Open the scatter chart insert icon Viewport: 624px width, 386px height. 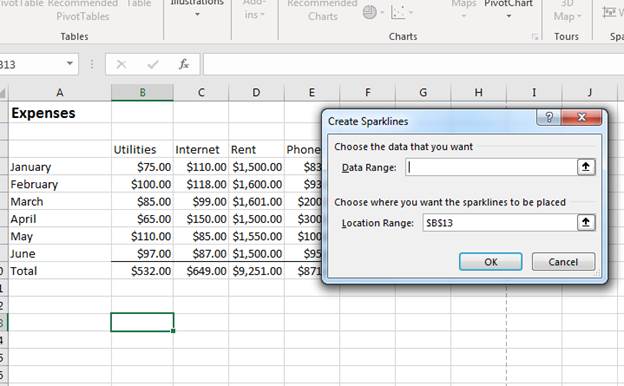(x=402, y=12)
